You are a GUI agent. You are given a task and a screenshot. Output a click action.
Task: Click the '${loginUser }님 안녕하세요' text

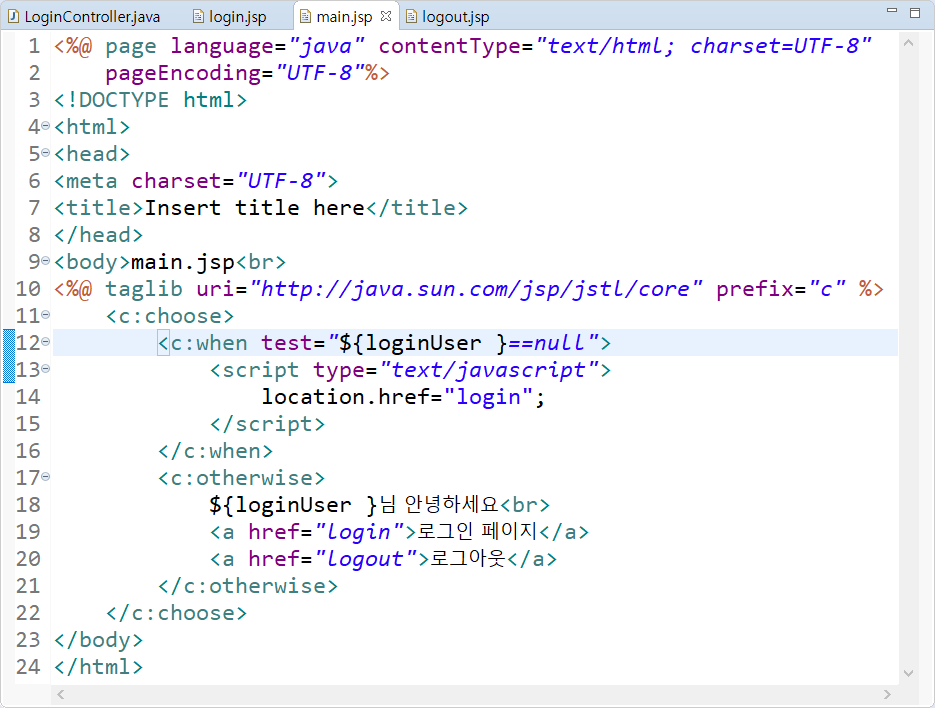tap(354, 505)
